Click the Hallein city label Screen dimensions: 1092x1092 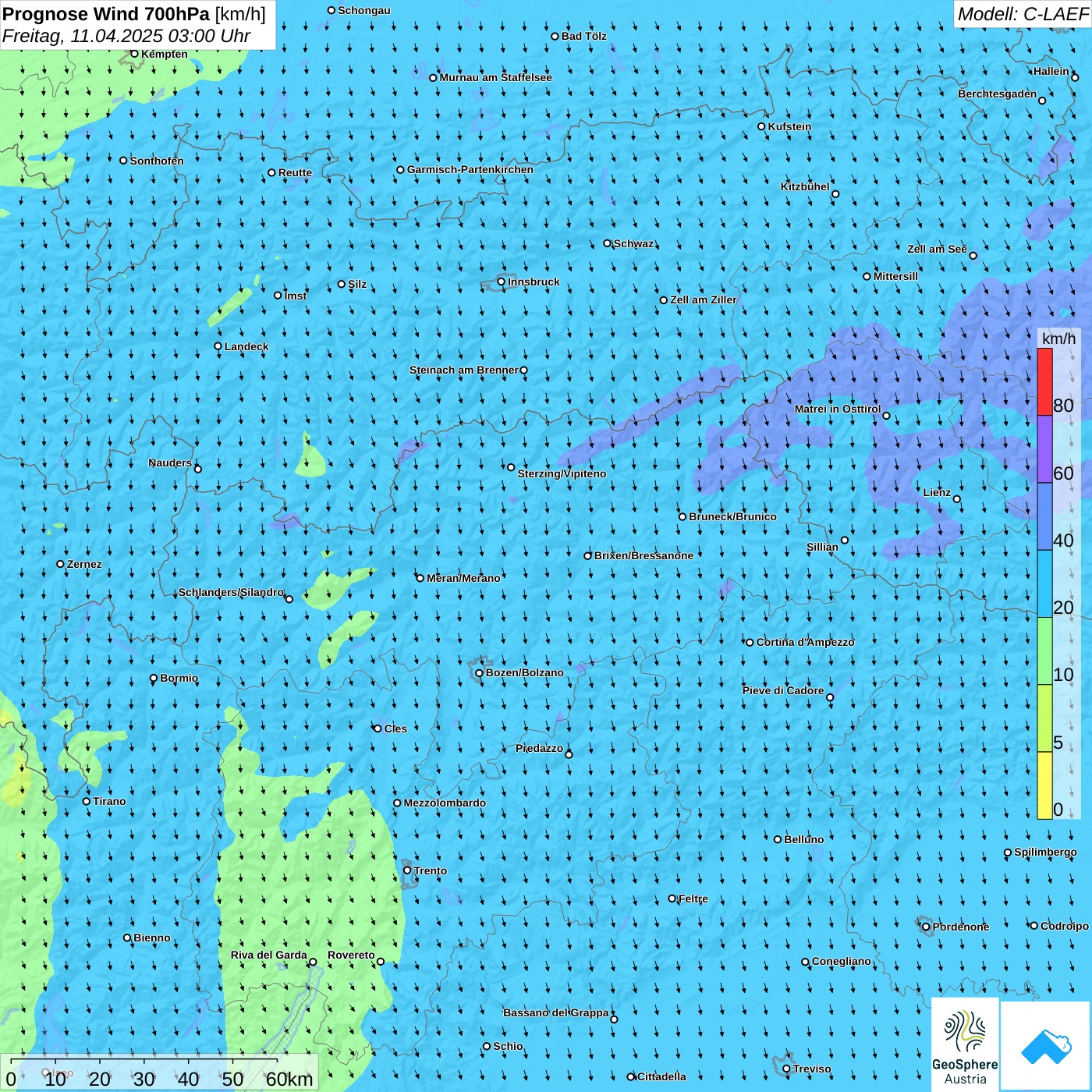coord(1051,71)
